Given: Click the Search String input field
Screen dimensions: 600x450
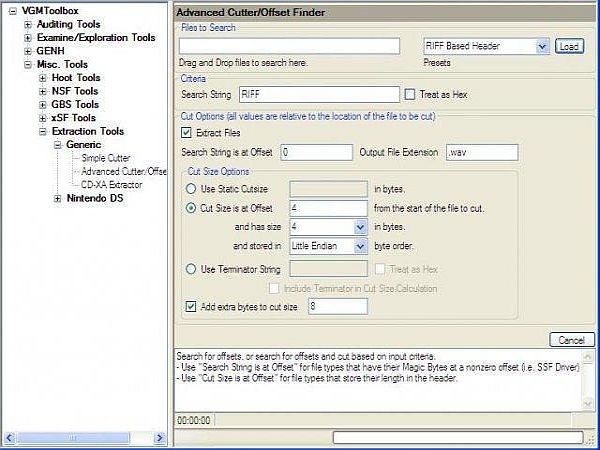Looking at the screenshot, I should pos(319,95).
